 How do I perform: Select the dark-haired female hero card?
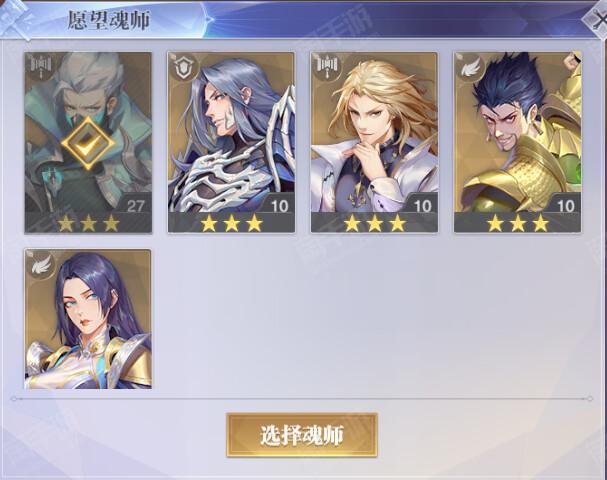click(88, 319)
